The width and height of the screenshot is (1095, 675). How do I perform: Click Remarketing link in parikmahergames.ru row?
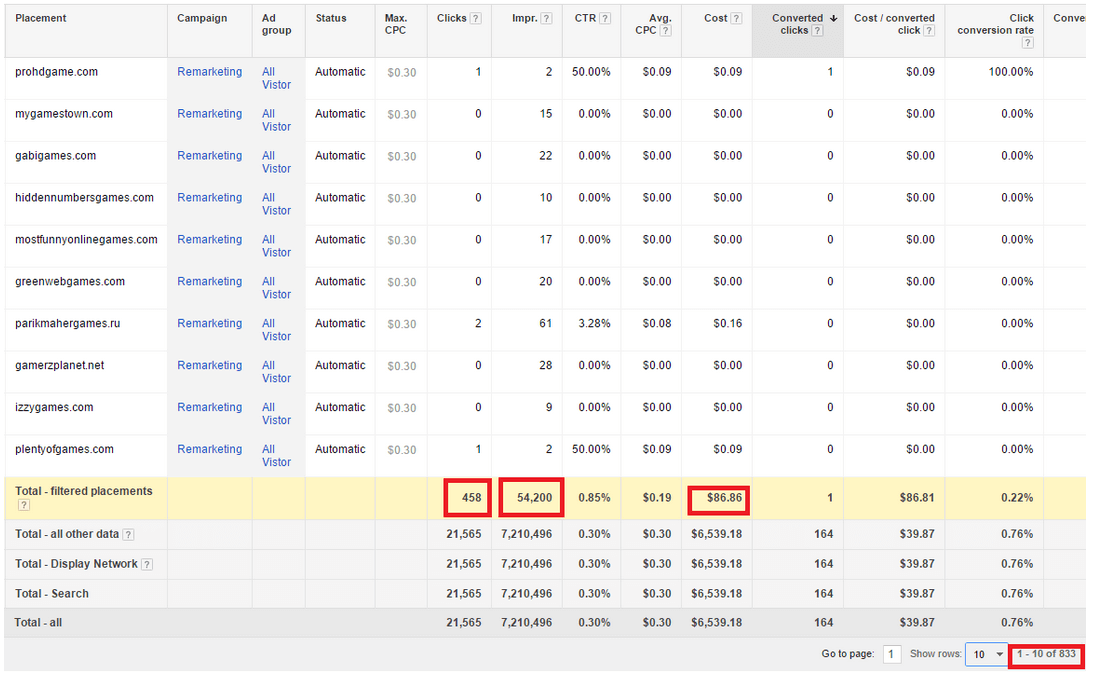[x=209, y=323]
